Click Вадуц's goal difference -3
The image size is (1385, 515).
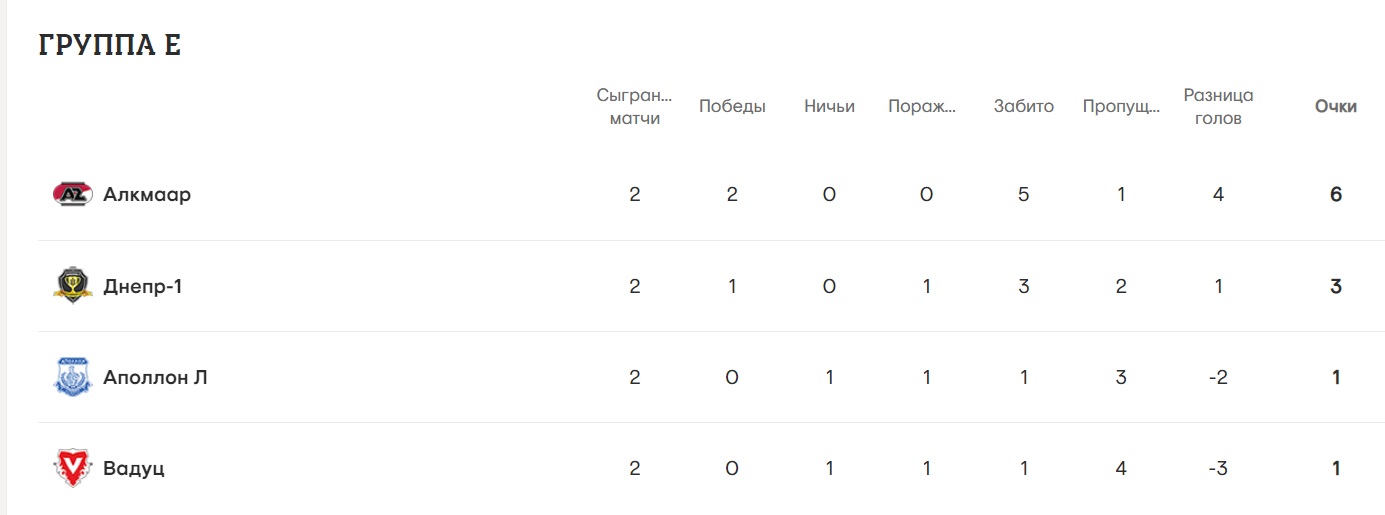1217,468
